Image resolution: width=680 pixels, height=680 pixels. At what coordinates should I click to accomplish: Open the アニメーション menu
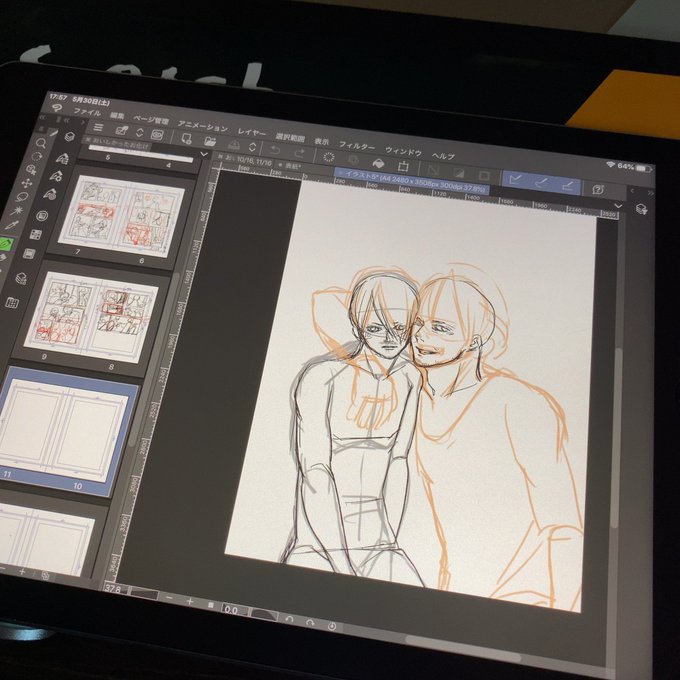click(x=203, y=127)
